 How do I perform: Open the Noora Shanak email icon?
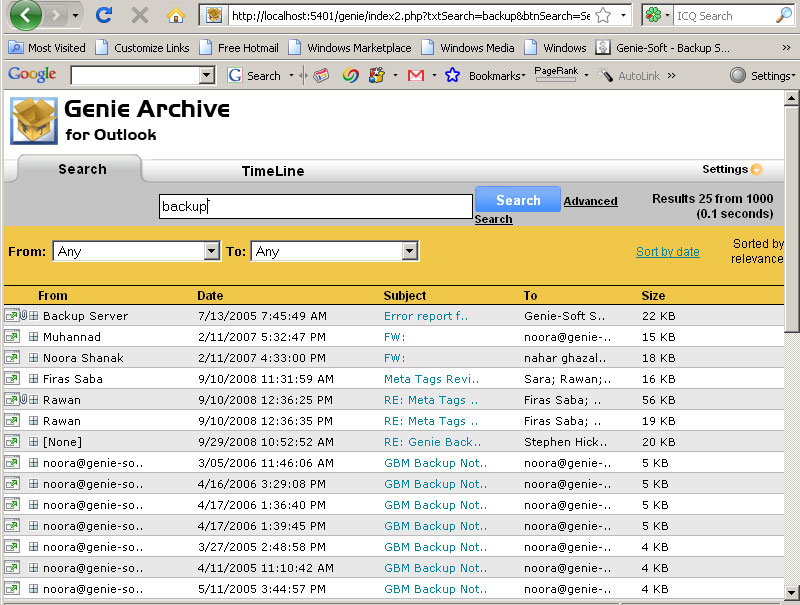tap(11, 358)
